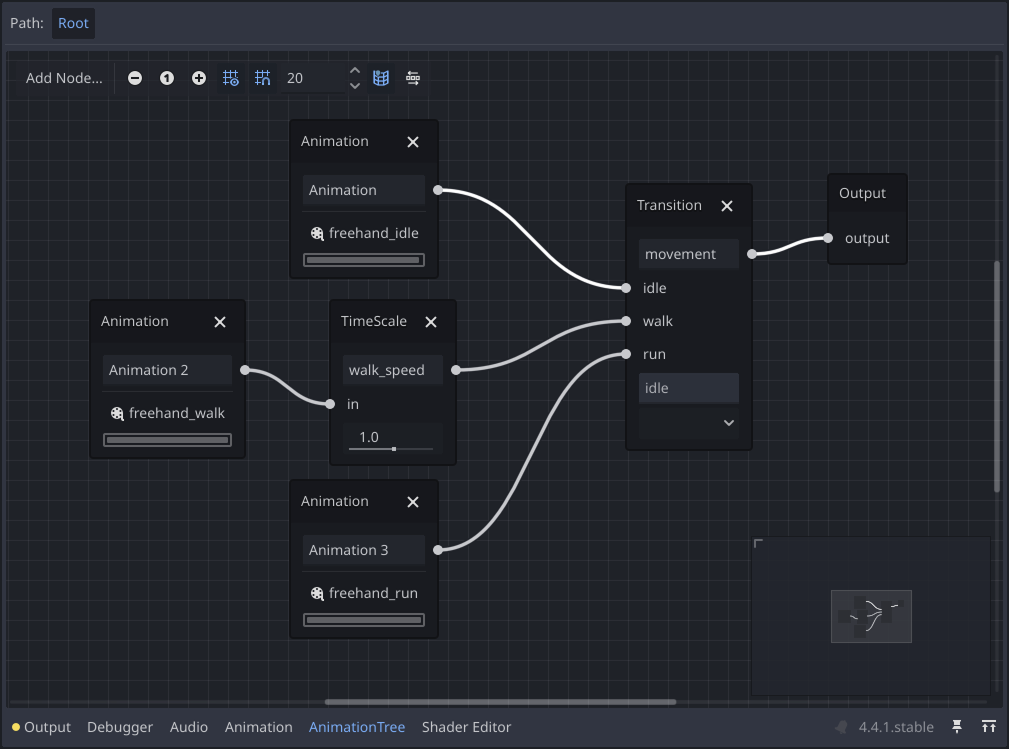Click the expand bottom panel icon
This screenshot has height=749, width=1009.
(x=989, y=727)
